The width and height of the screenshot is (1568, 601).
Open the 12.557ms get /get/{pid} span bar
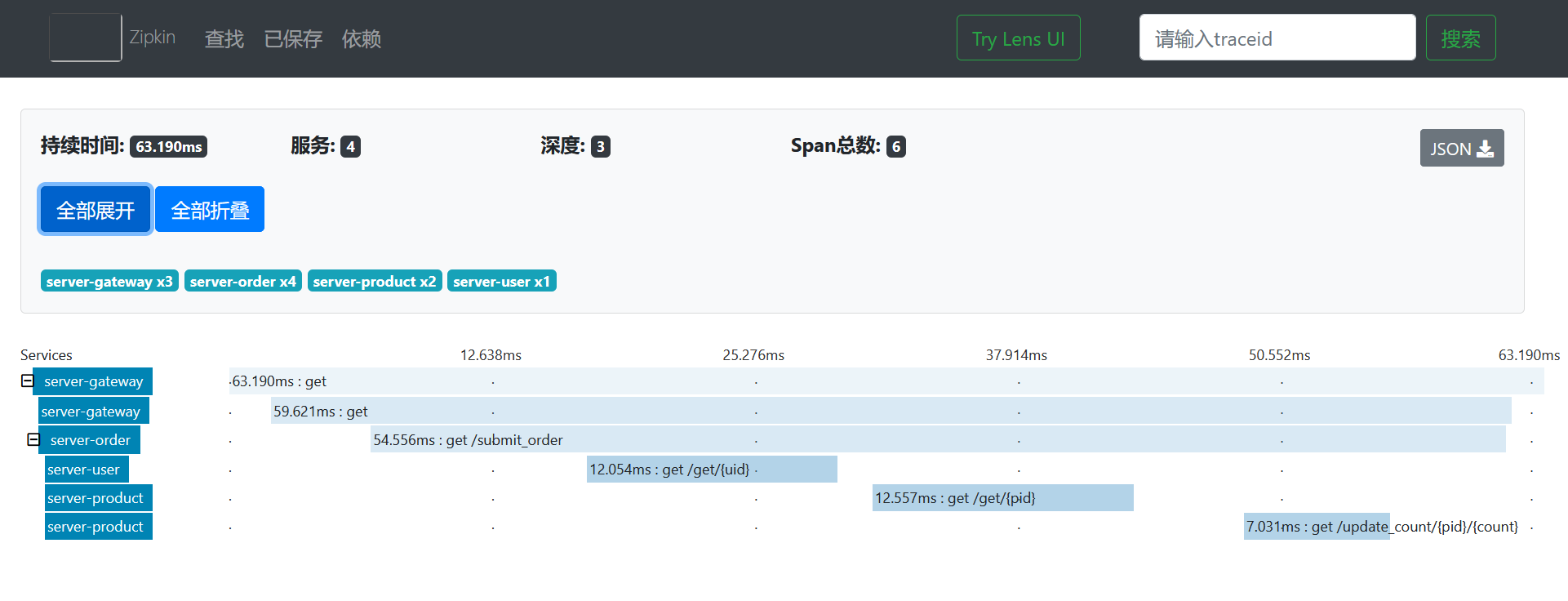pyautogui.click(x=1002, y=498)
